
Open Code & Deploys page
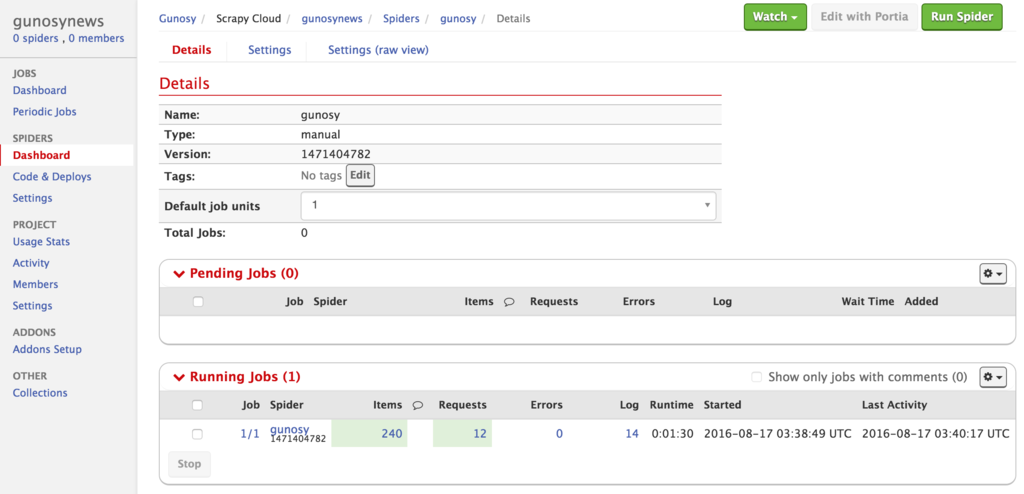pyautogui.click(x=52, y=176)
